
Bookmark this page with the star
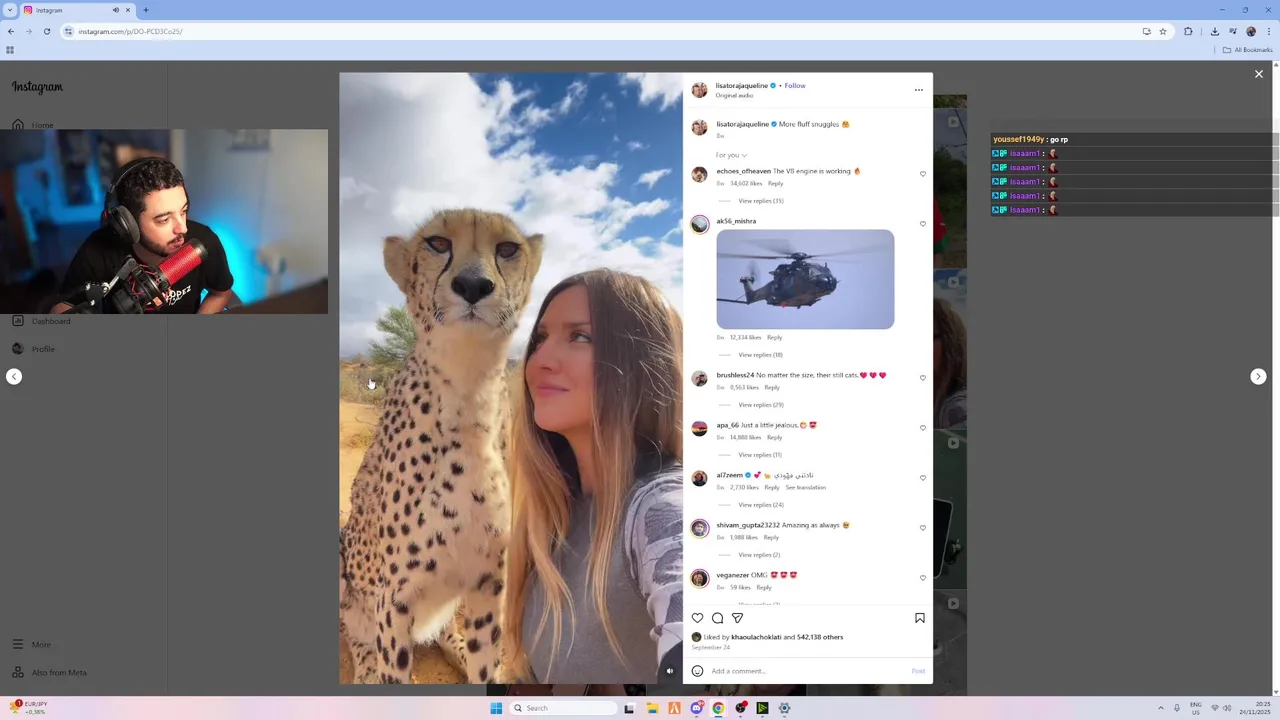tap(1163, 31)
